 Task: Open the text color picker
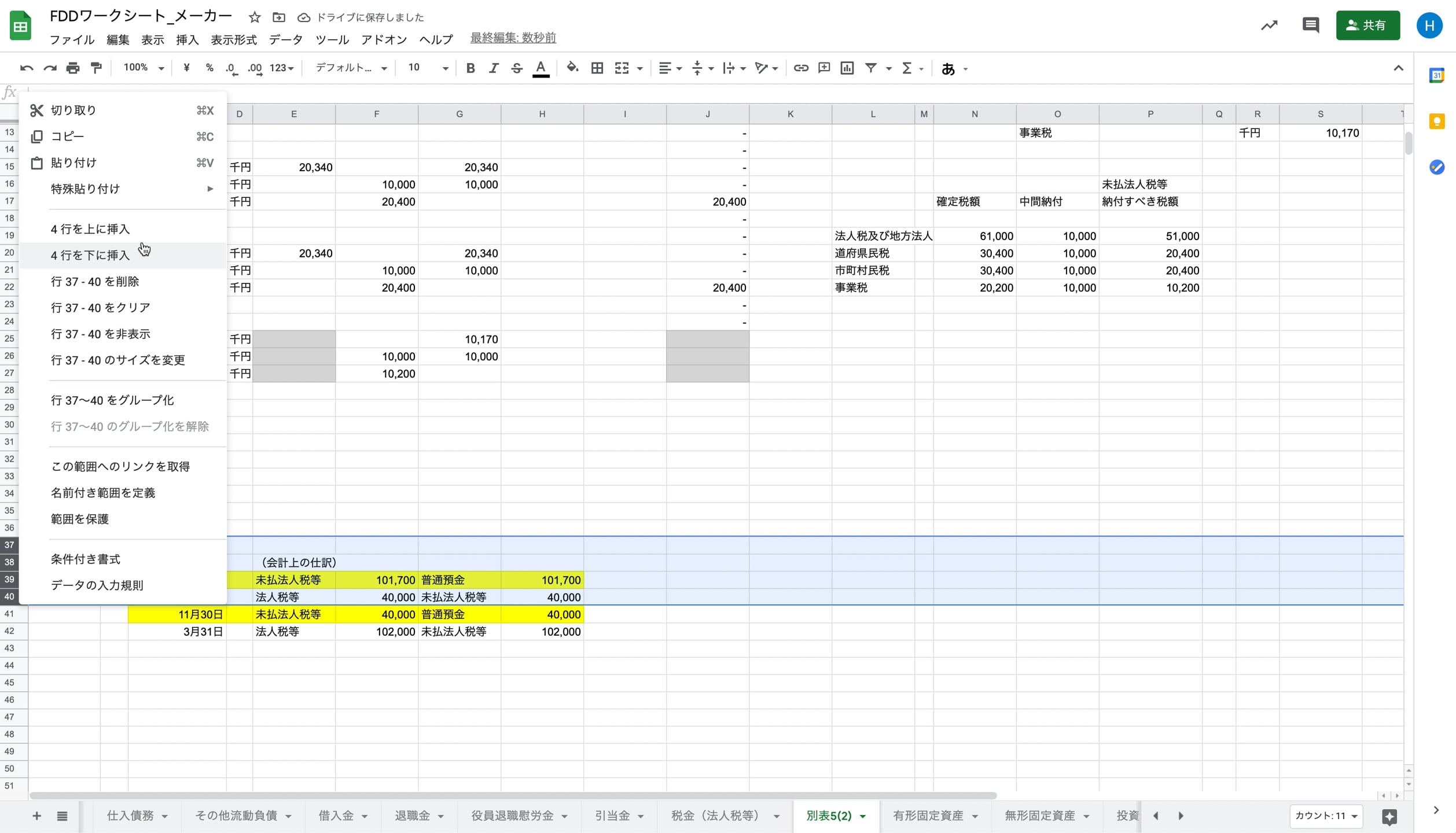tap(541, 68)
